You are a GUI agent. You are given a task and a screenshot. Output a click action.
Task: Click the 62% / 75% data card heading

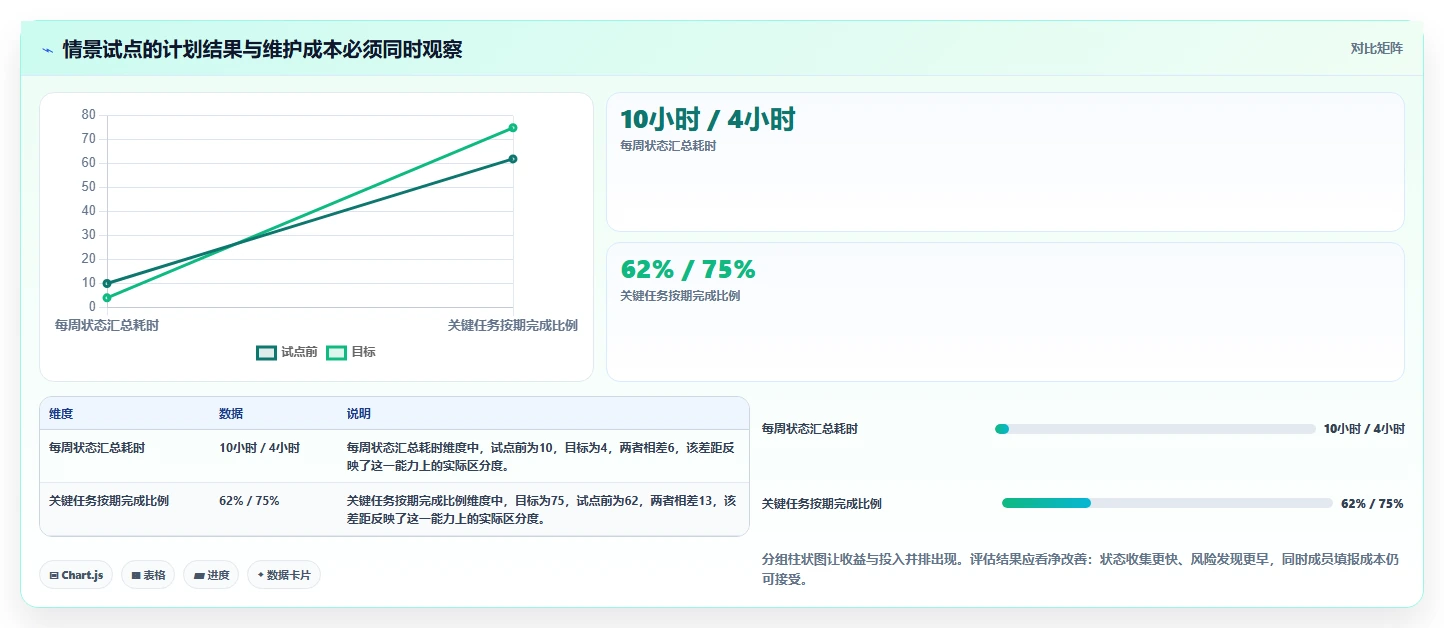[688, 270]
